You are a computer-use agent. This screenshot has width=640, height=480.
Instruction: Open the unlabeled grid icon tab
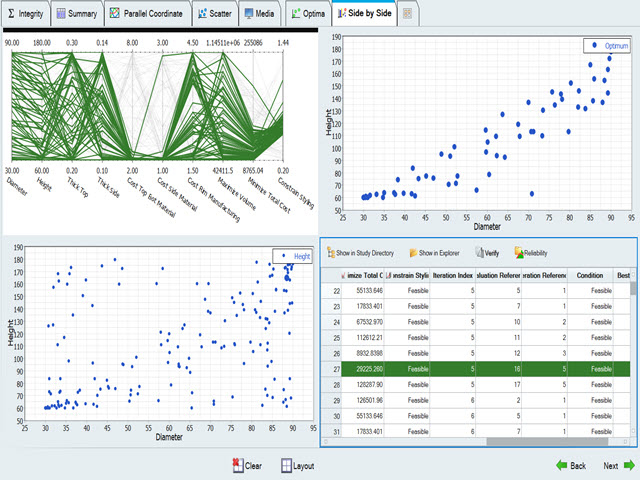(x=407, y=13)
